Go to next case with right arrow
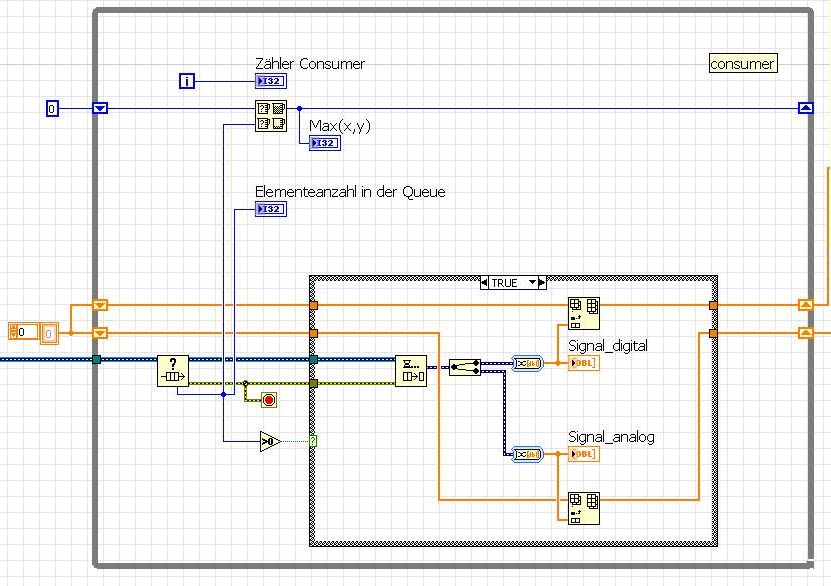 pyautogui.click(x=542, y=282)
